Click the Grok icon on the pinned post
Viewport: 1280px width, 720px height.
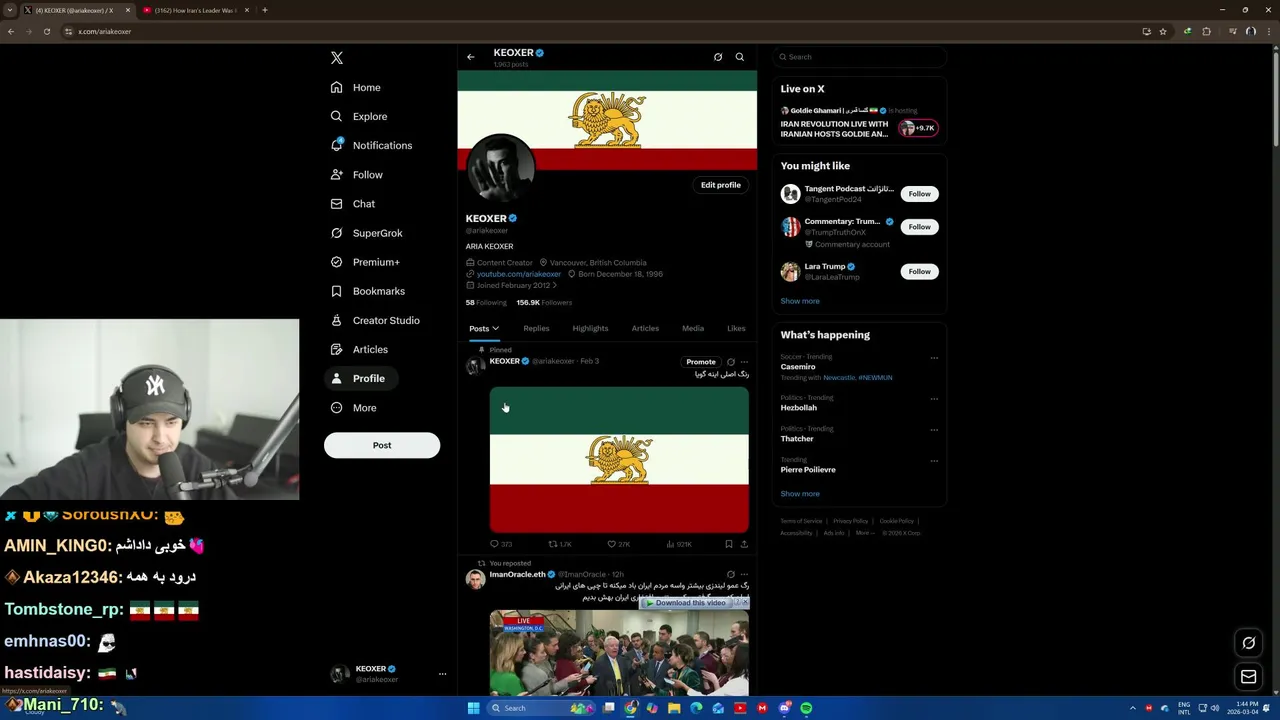[731, 362]
